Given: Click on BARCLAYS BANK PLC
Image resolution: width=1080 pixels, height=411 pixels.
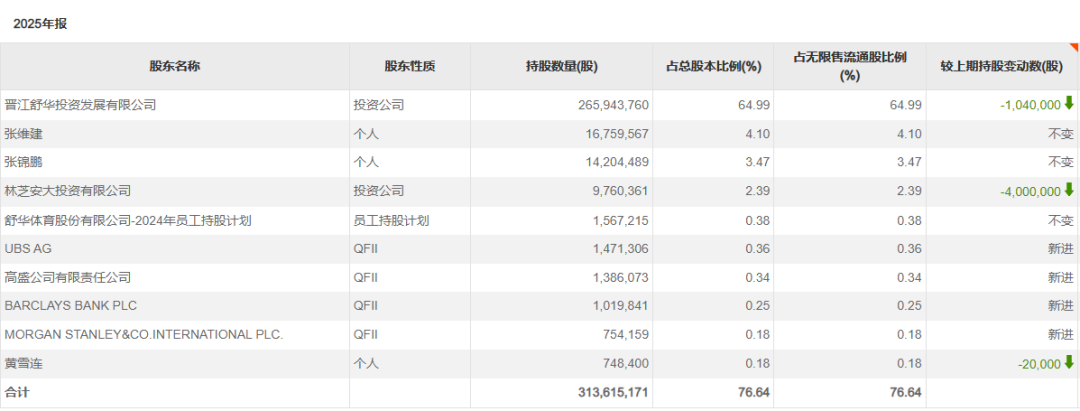Looking at the screenshot, I should (x=65, y=306).
